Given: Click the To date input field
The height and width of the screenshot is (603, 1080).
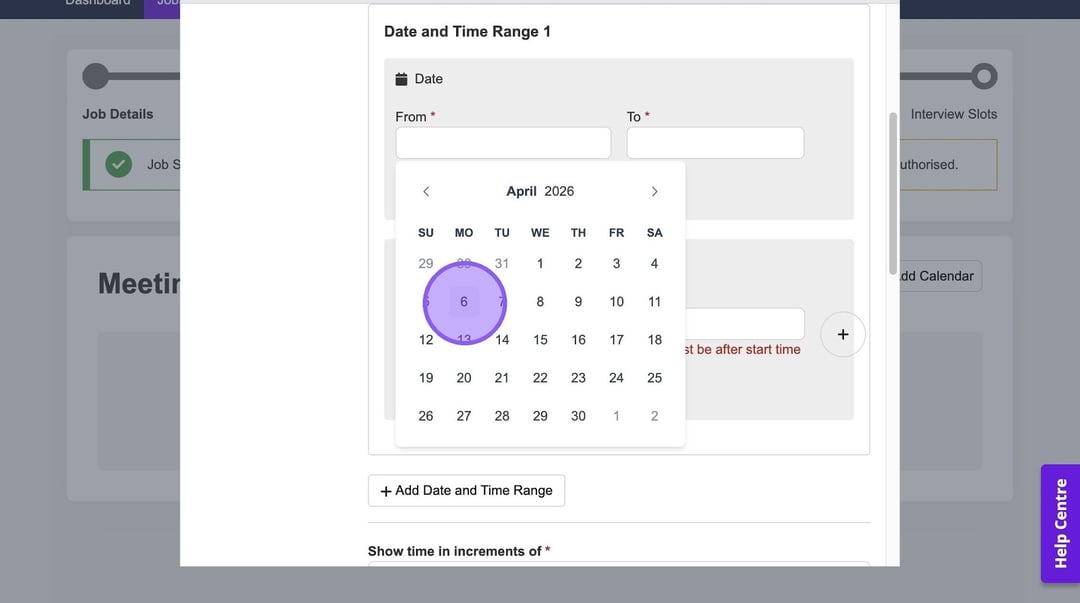Looking at the screenshot, I should pyautogui.click(x=715, y=143).
